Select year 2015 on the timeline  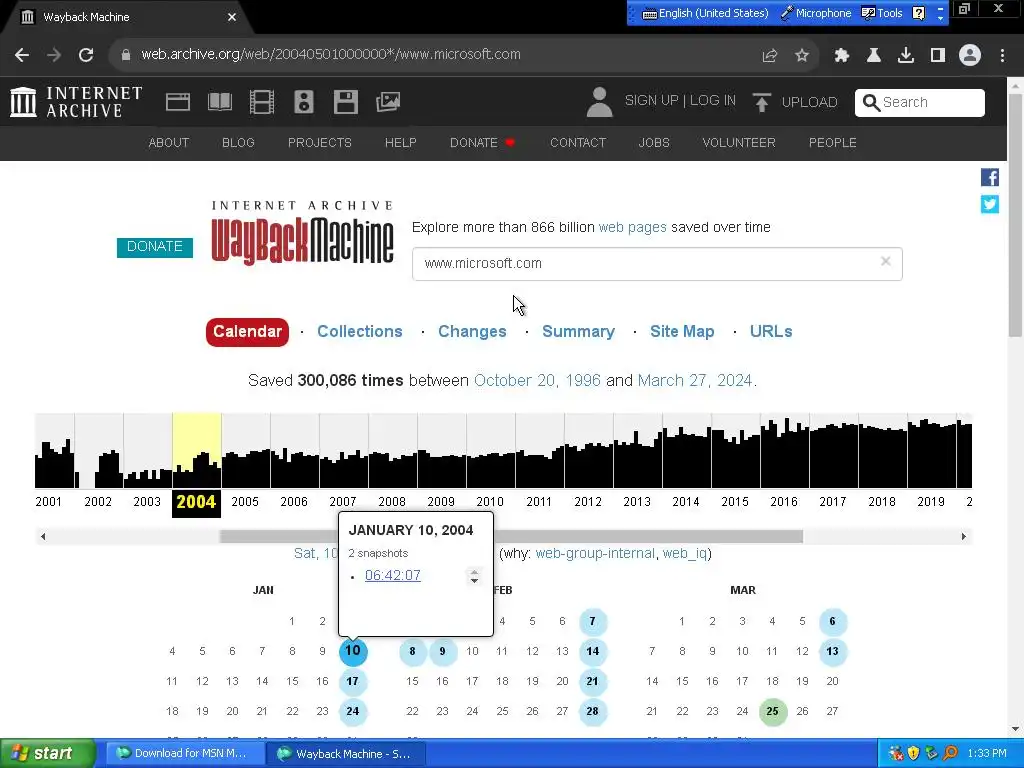click(x=735, y=502)
